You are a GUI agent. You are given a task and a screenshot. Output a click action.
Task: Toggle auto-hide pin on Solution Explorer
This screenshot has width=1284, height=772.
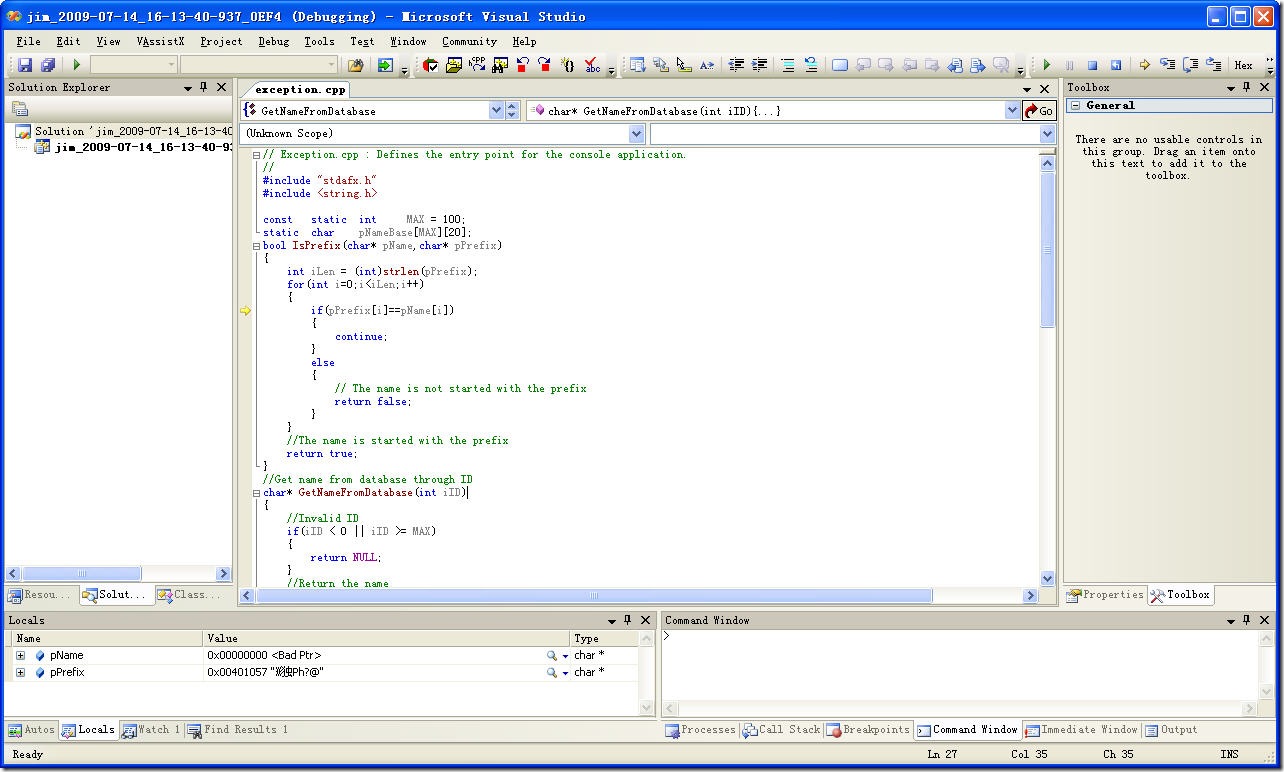click(204, 87)
